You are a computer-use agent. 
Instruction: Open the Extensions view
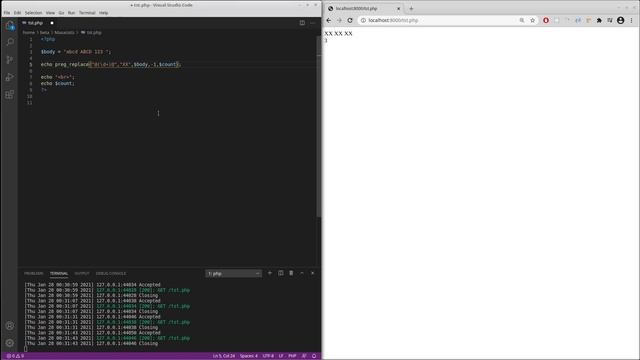[10, 95]
